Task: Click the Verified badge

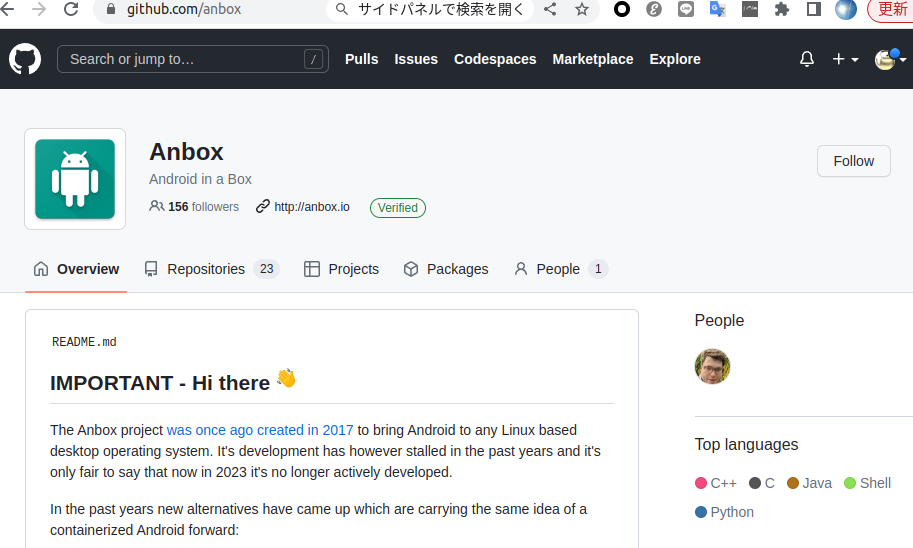Action: click(x=398, y=208)
